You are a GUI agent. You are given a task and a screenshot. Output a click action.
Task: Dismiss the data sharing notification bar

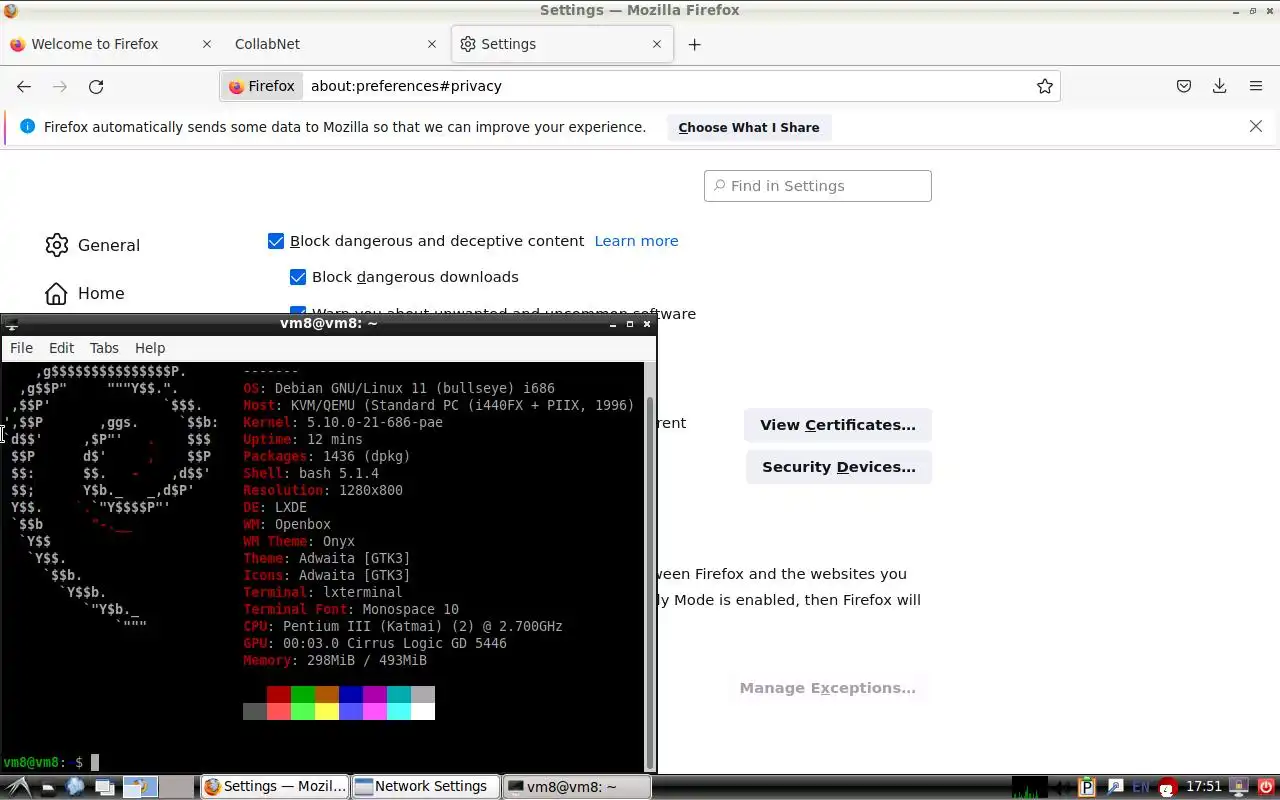(1256, 126)
